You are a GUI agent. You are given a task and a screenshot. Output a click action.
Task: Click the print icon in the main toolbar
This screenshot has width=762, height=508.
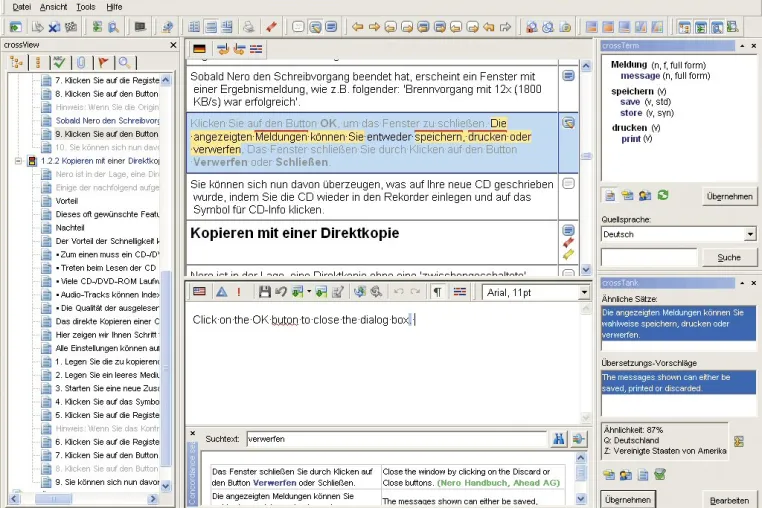click(x=249, y=27)
